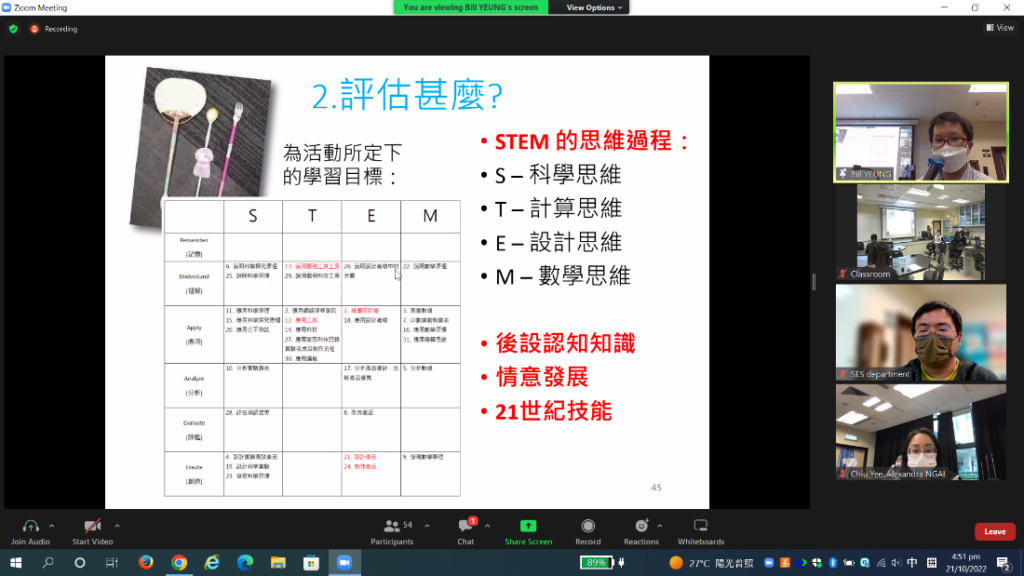Open Chrome from the Windows taskbar
The height and width of the screenshot is (576, 1024).
[x=179, y=563]
